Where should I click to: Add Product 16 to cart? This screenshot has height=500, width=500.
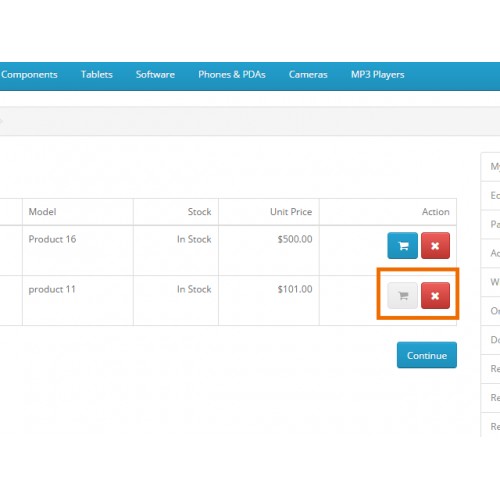pos(402,246)
